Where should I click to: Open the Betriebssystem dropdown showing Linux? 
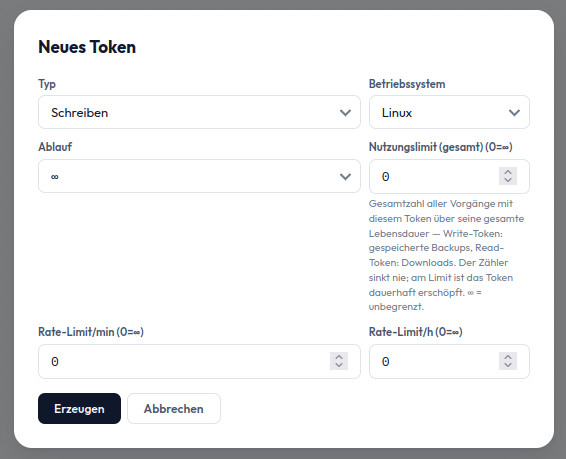pyautogui.click(x=449, y=112)
